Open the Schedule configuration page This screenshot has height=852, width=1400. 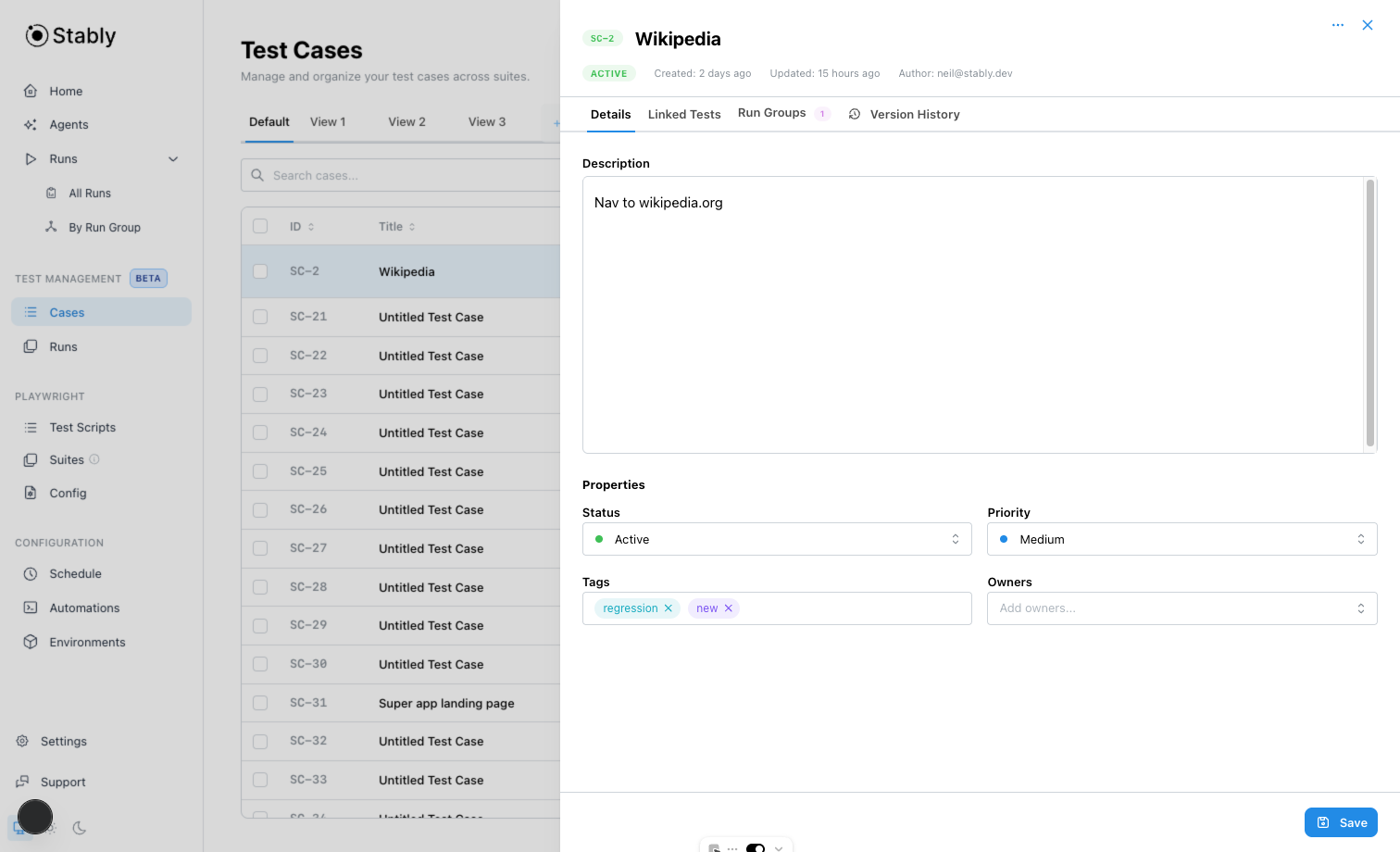(x=75, y=573)
